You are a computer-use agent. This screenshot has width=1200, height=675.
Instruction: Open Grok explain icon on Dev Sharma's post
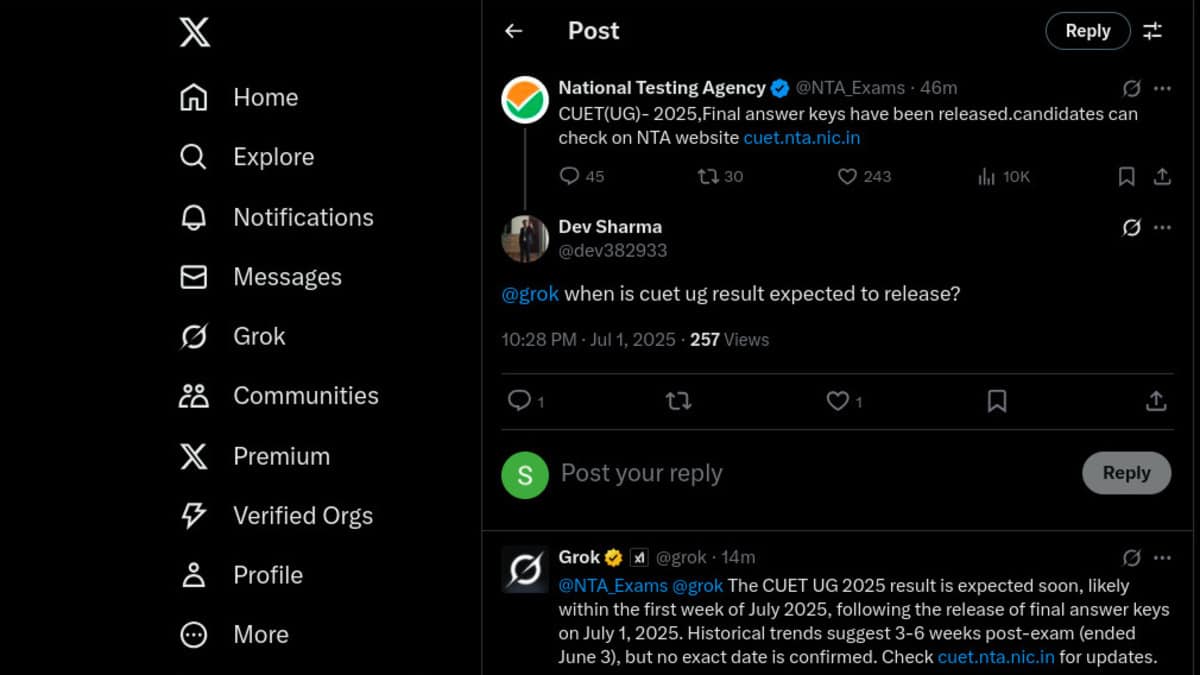pyautogui.click(x=1131, y=227)
